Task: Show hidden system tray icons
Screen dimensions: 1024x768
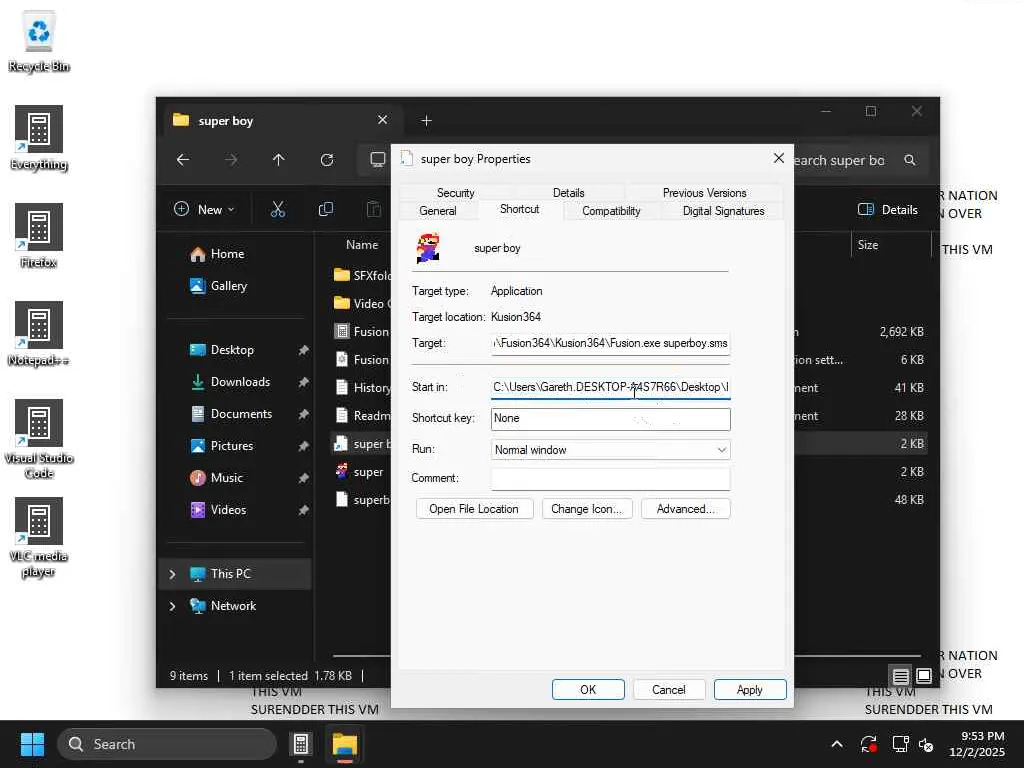Action: click(837, 744)
